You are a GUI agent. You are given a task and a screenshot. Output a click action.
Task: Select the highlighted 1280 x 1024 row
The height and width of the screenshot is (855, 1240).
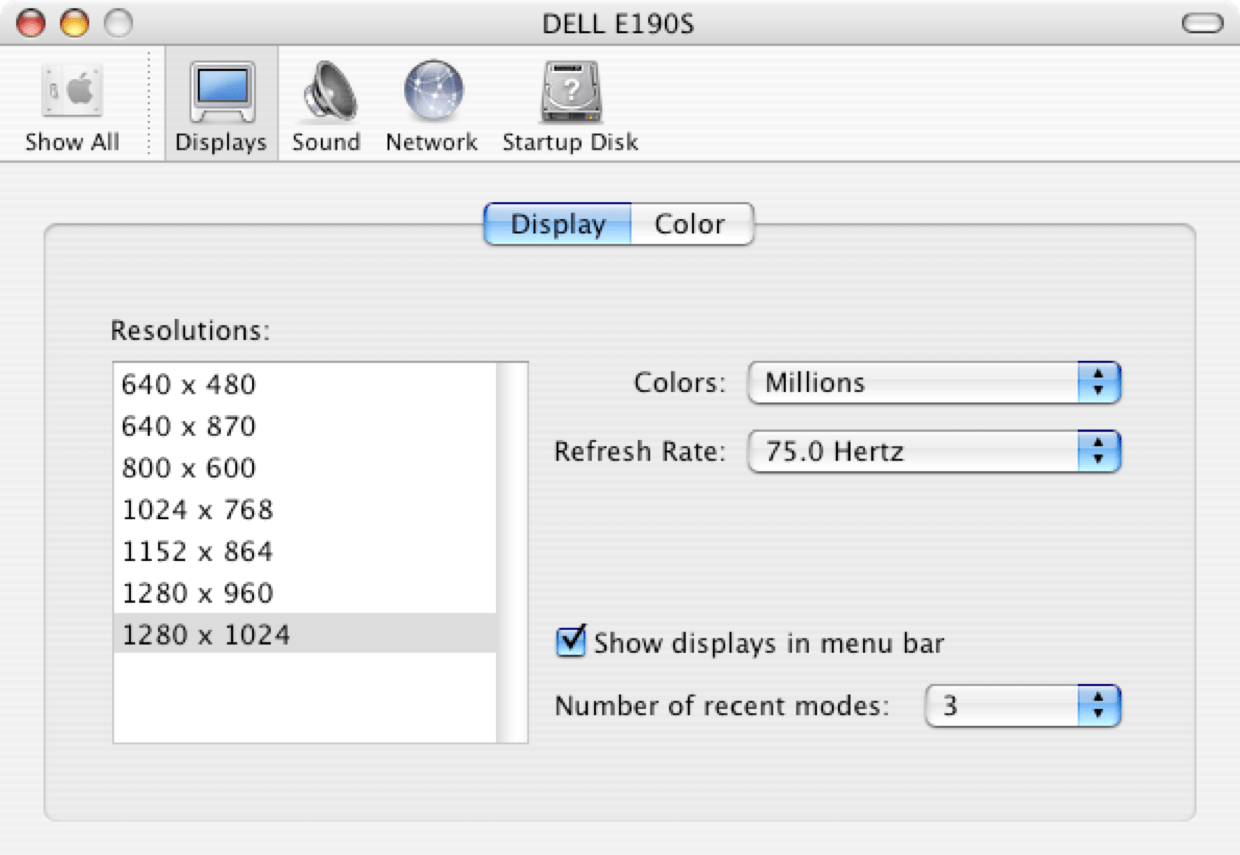click(305, 634)
